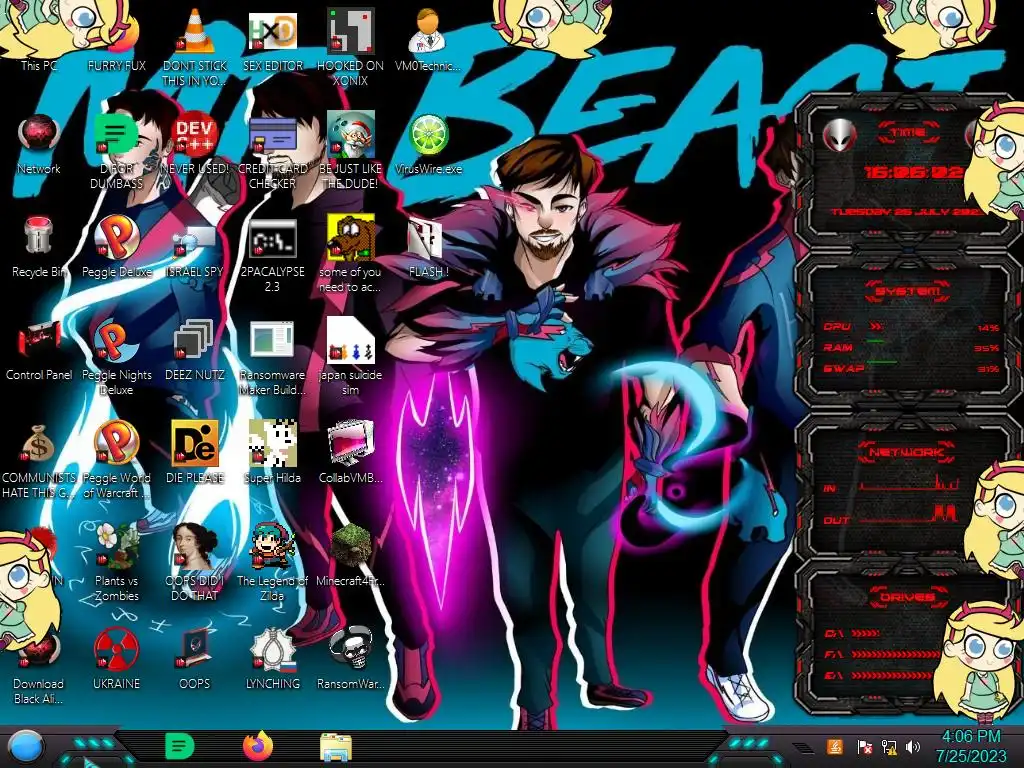
Task: Click the NETWORK OUT graph
Action: point(910,515)
